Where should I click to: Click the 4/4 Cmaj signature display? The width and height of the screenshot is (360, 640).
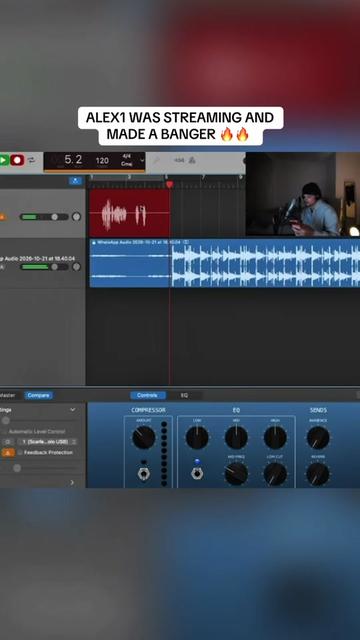point(126,160)
